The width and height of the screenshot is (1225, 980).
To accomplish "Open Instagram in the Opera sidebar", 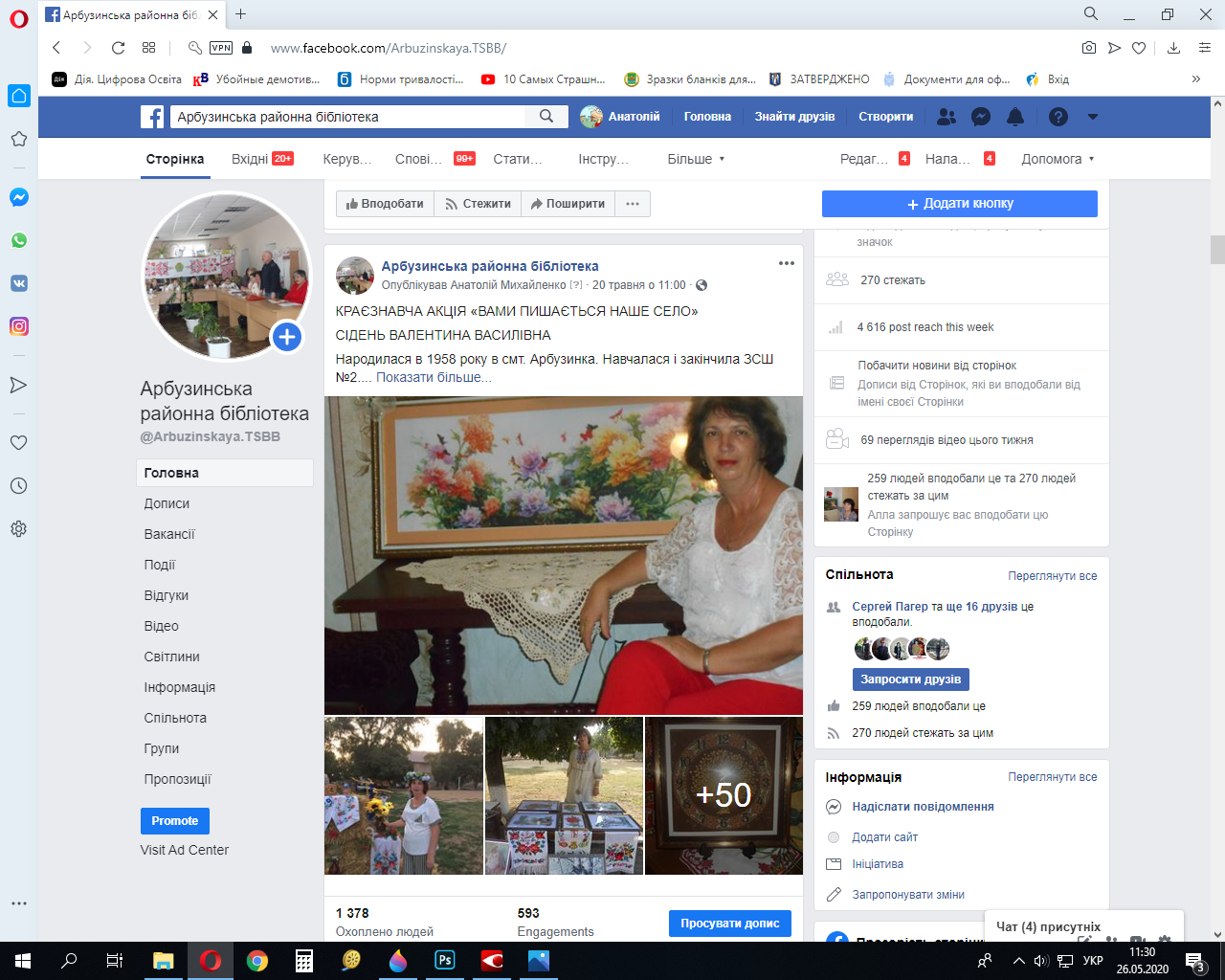I will (18, 326).
